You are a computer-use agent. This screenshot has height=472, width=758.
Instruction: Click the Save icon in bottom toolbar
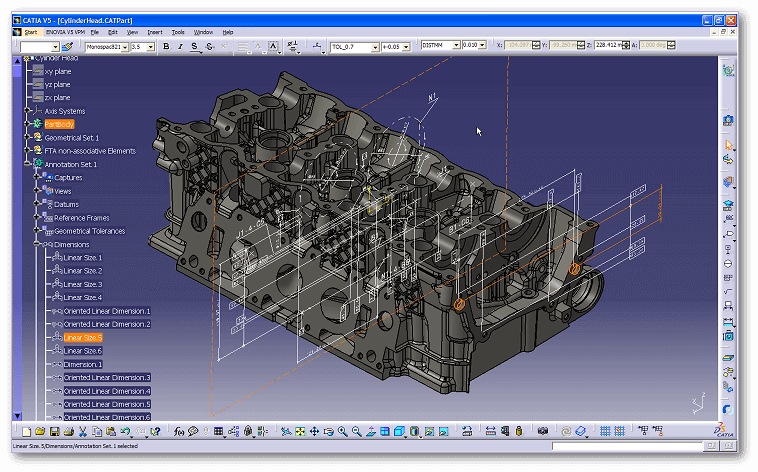(54, 431)
